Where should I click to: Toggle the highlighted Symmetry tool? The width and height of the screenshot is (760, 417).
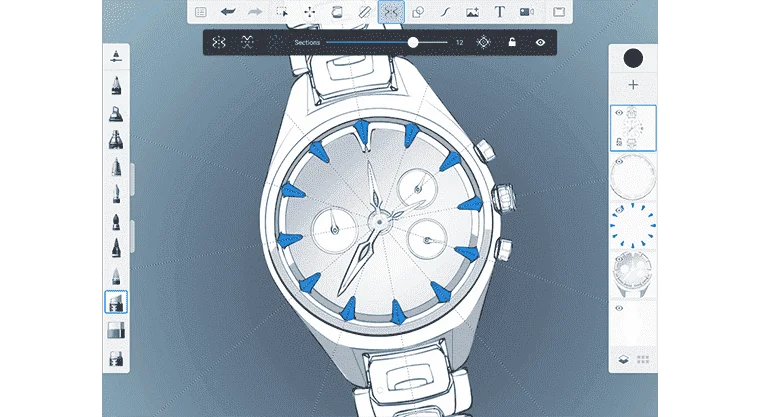pyautogui.click(x=391, y=12)
